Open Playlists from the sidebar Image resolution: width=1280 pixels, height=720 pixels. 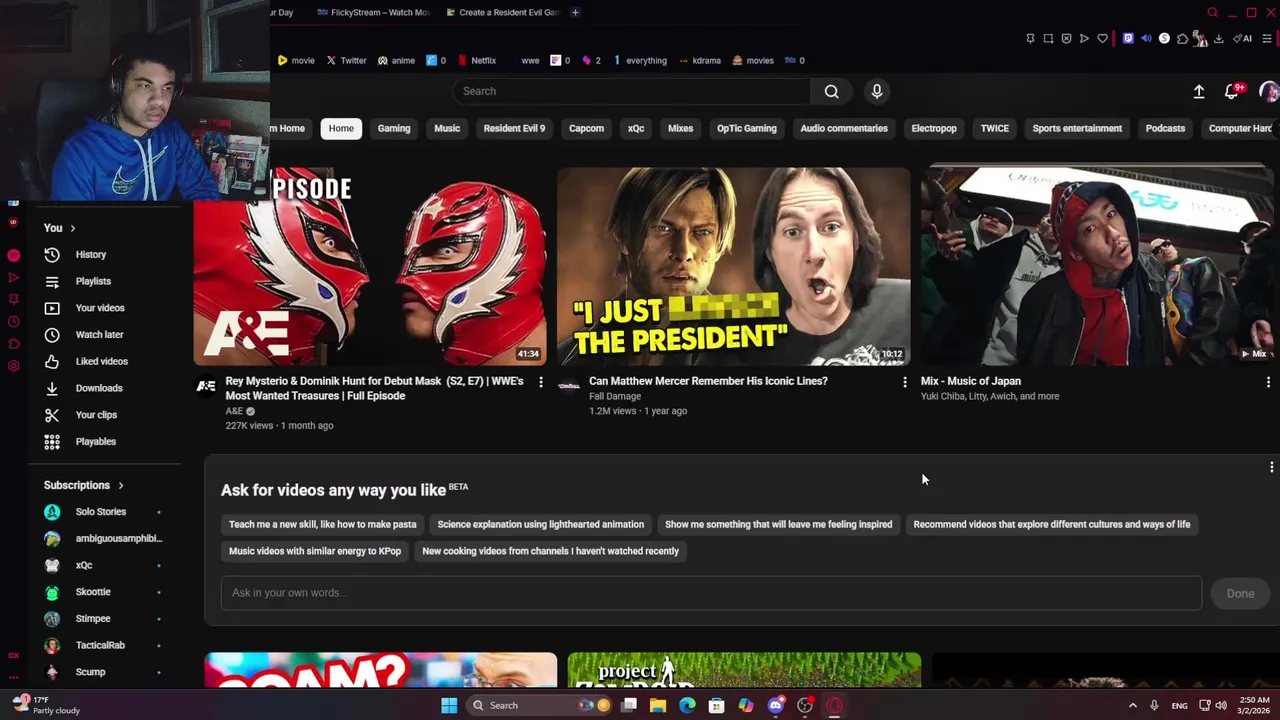click(93, 281)
